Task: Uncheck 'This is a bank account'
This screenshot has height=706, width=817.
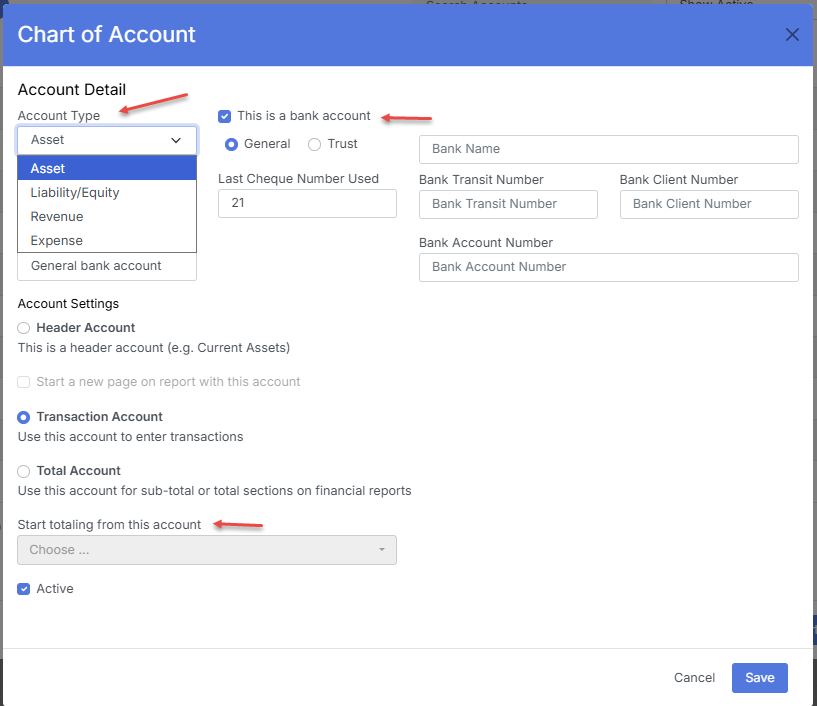Action: (x=225, y=116)
